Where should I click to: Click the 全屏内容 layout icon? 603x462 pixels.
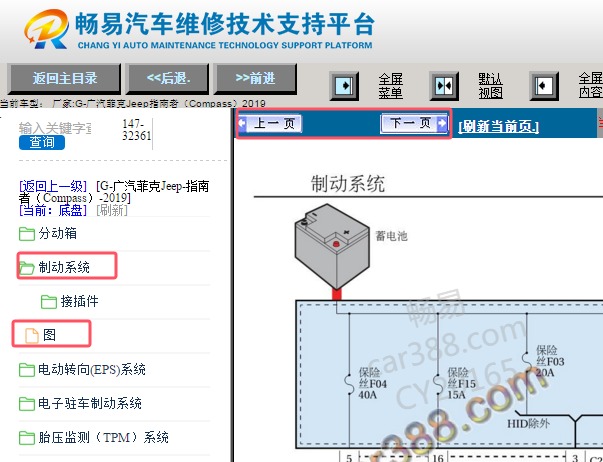pos(544,86)
